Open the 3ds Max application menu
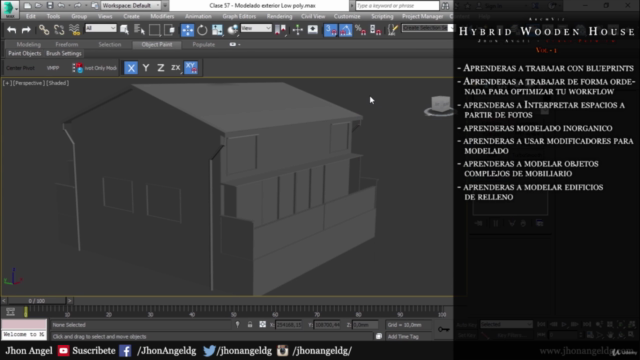Image resolution: width=640 pixels, height=360 pixels. tap(10, 9)
